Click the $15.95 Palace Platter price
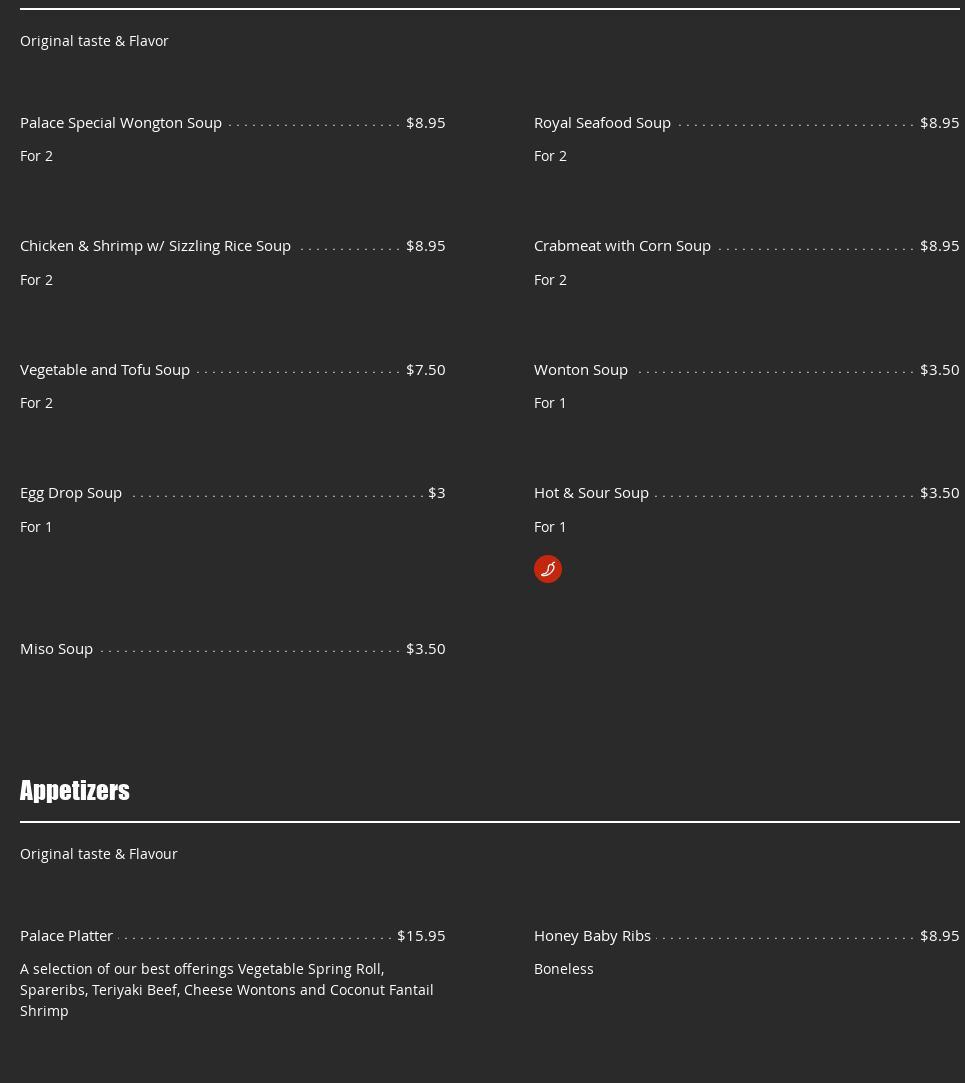The image size is (965, 1083). coord(421,936)
